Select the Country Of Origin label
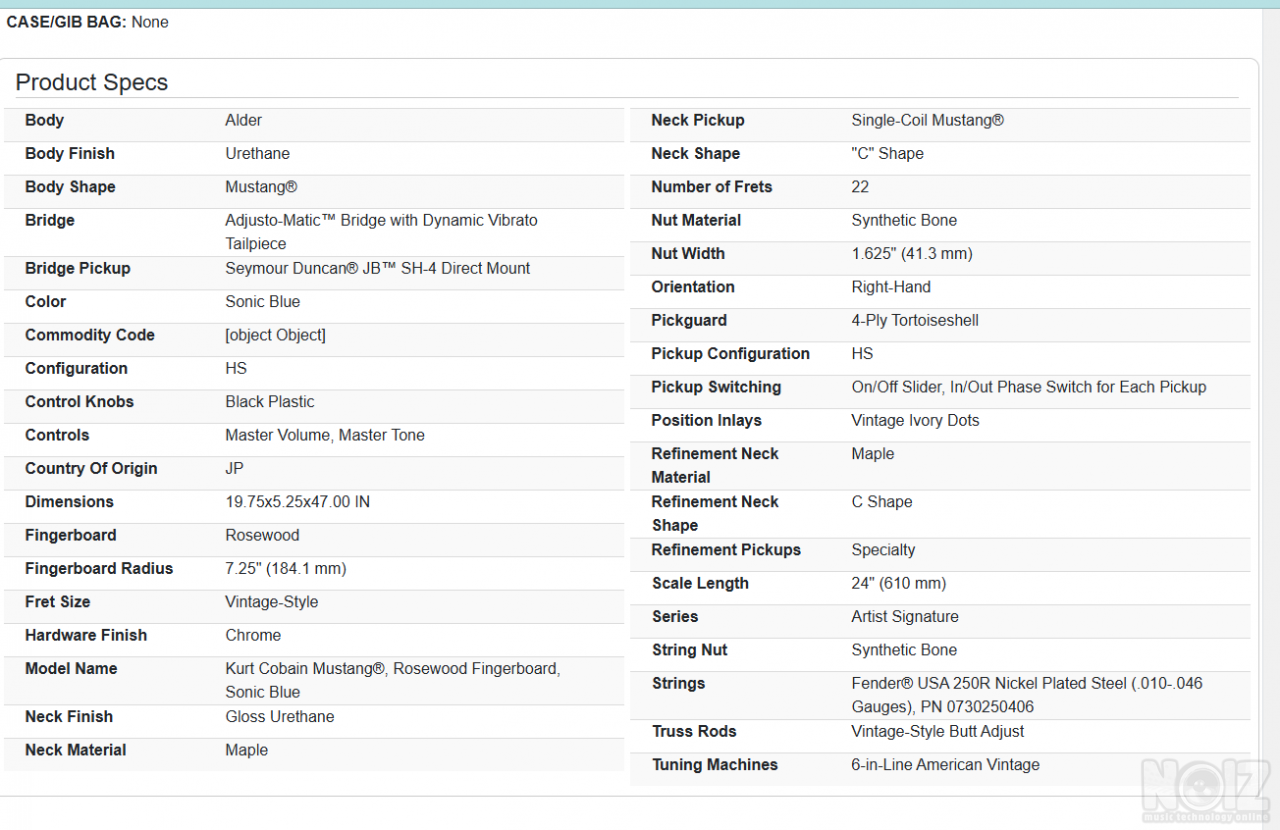 (91, 469)
